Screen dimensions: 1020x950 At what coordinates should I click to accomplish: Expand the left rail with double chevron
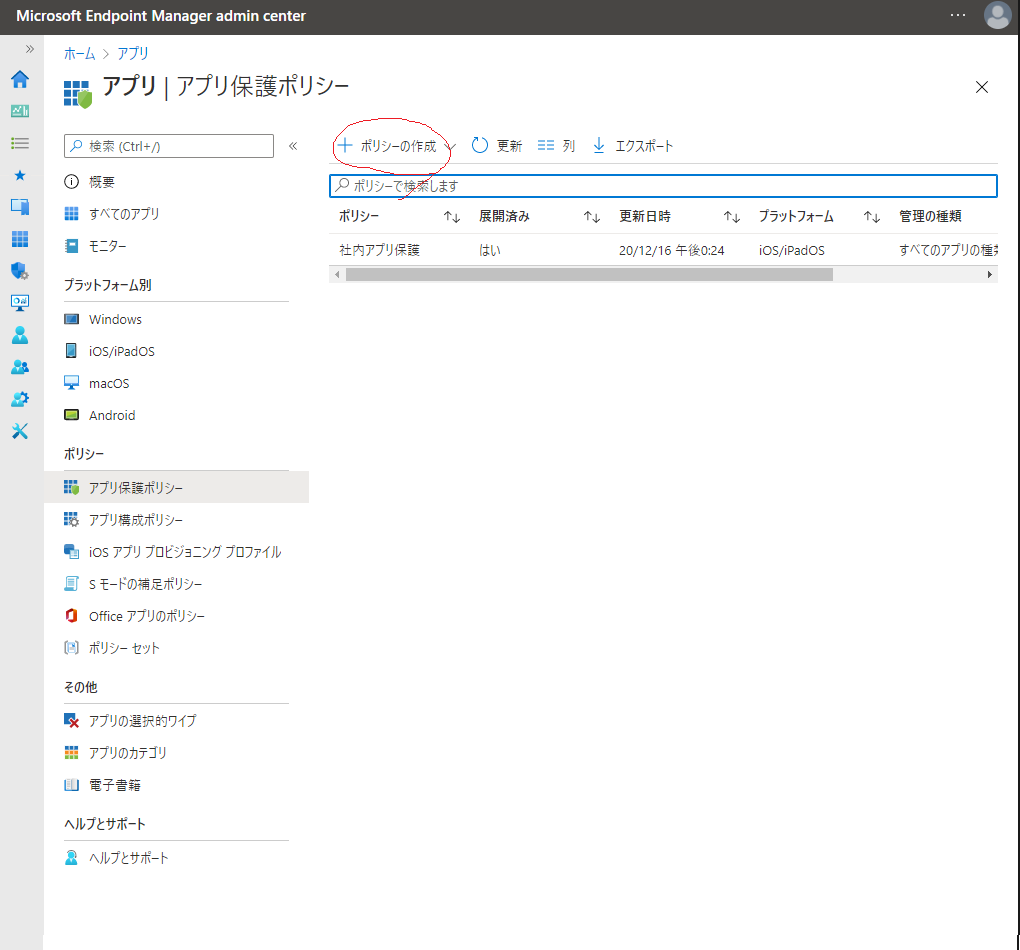(x=30, y=49)
